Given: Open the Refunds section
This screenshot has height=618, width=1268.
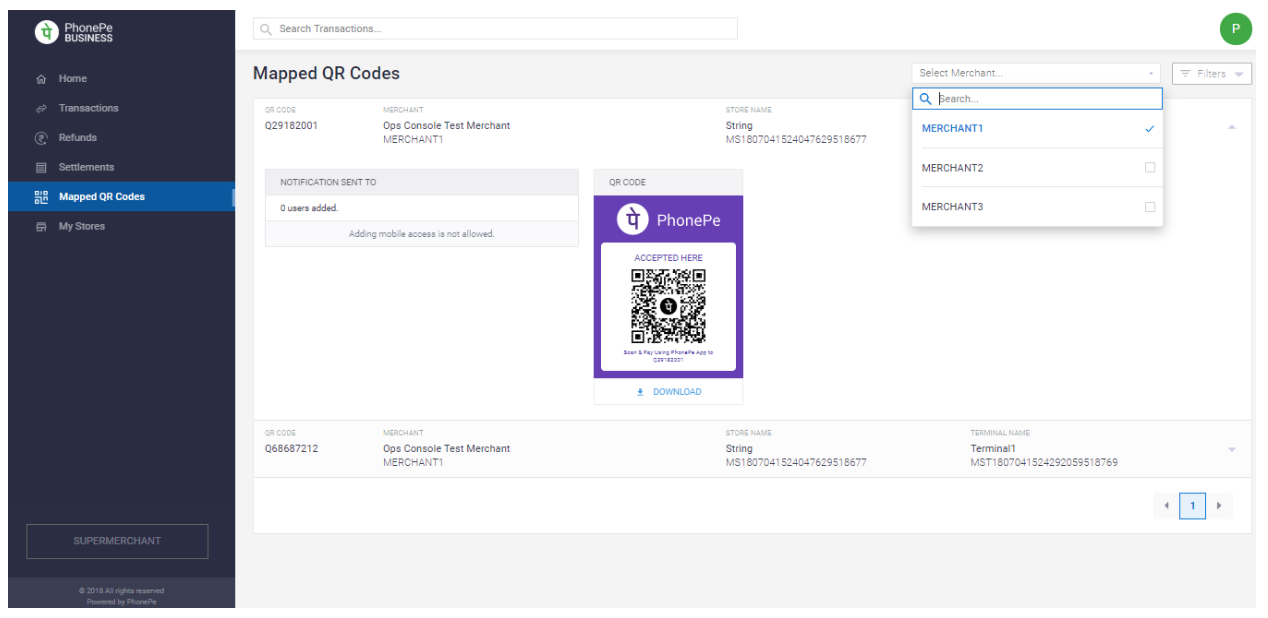Looking at the screenshot, I should 78,138.
